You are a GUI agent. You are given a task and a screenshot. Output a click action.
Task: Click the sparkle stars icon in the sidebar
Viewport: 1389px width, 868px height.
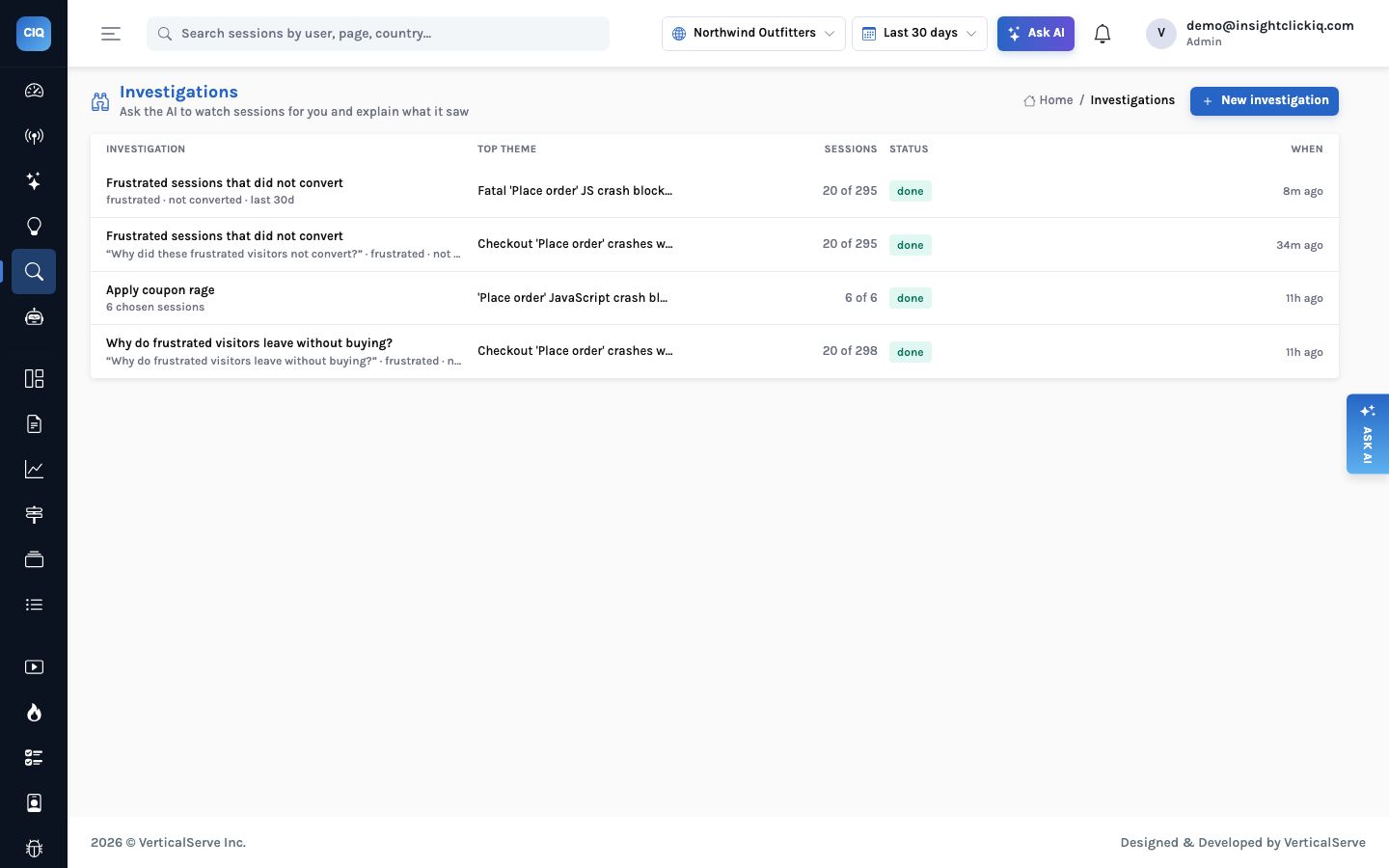click(34, 181)
